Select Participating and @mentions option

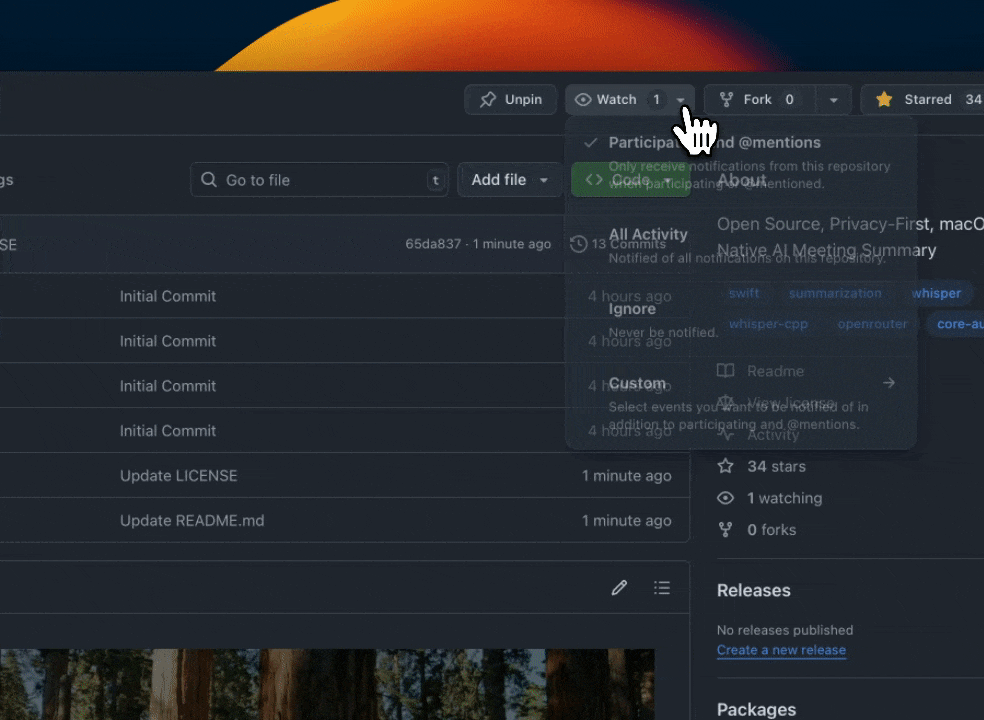click(x=714, y=143)
